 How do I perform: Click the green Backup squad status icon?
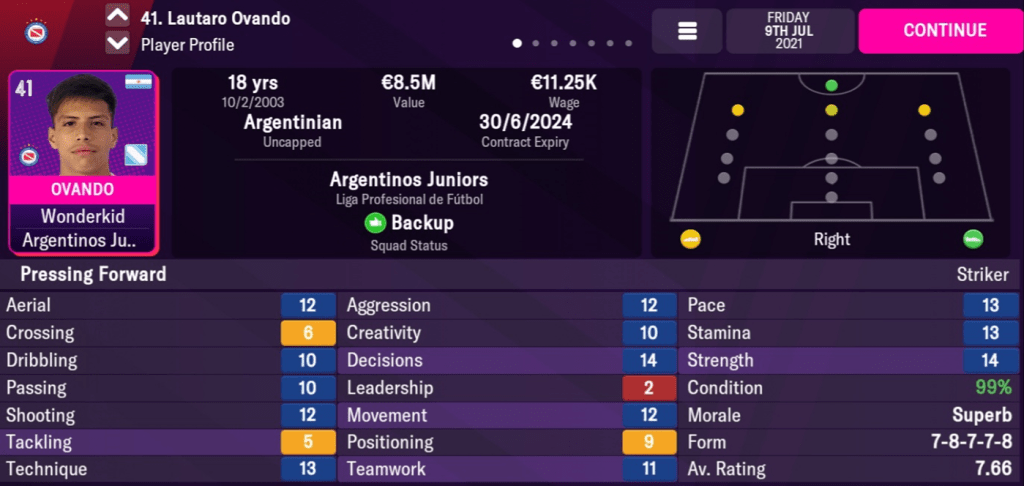(375, 223)
